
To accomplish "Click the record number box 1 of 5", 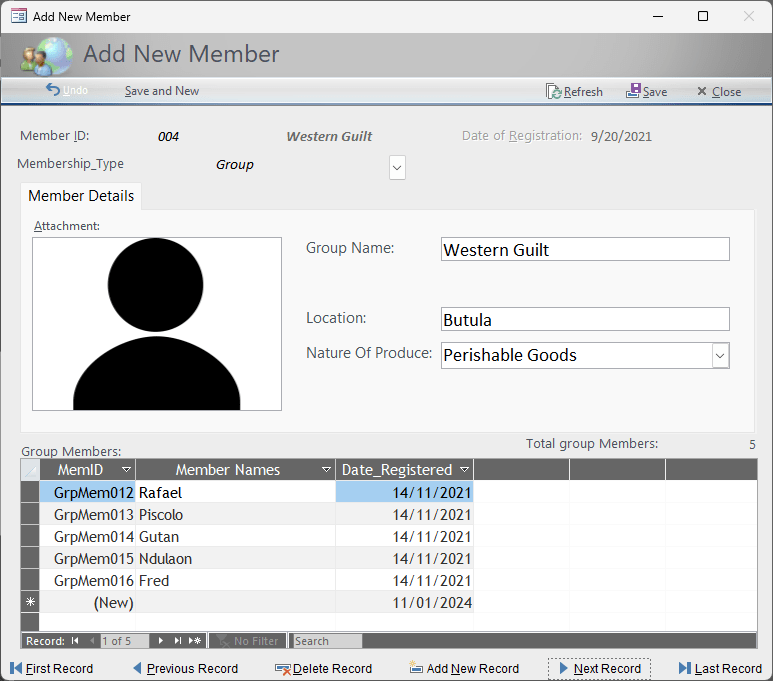I will click(124, 641).
